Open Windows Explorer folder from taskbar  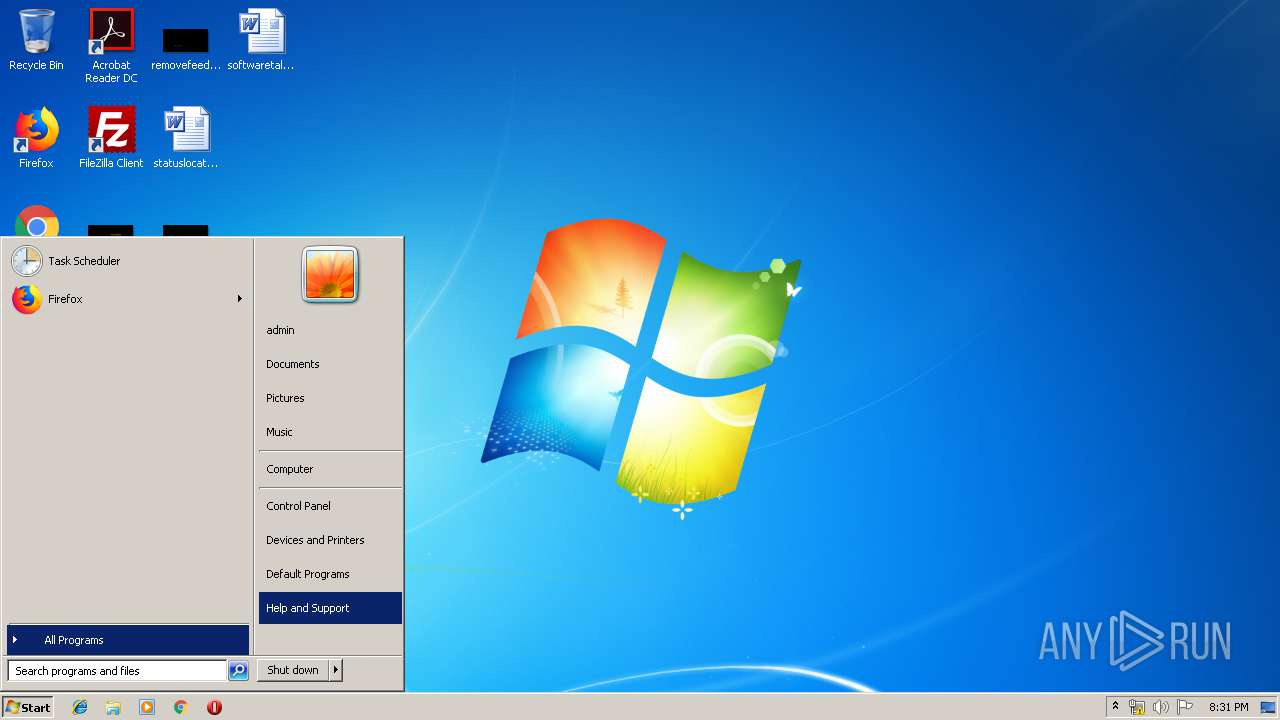(113, 707)
